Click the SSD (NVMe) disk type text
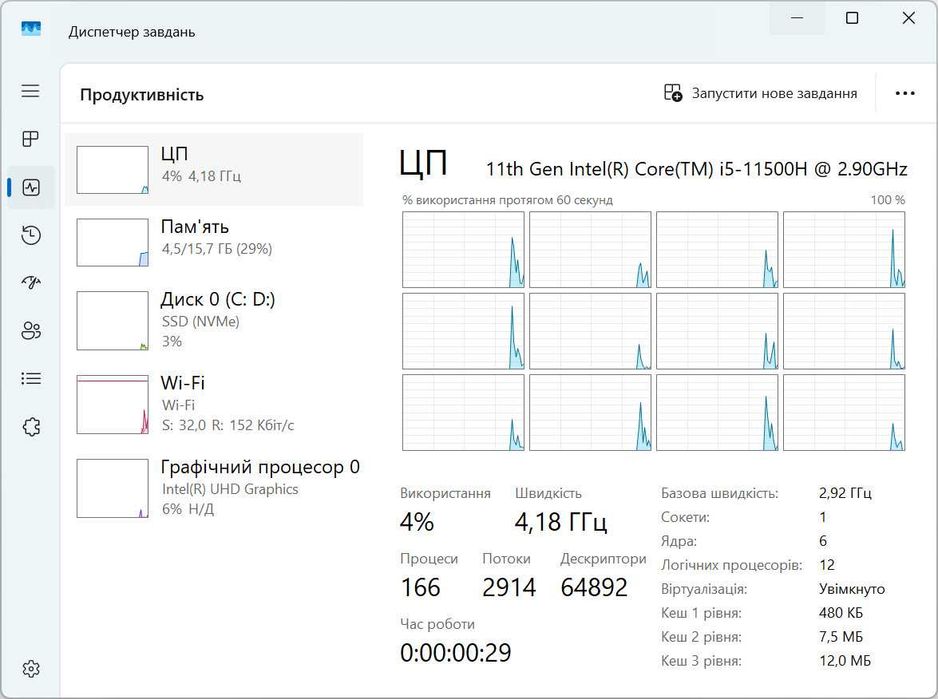The height and width of the screenshot is (699, 938). pyautogui.click(x=200, y=321)
